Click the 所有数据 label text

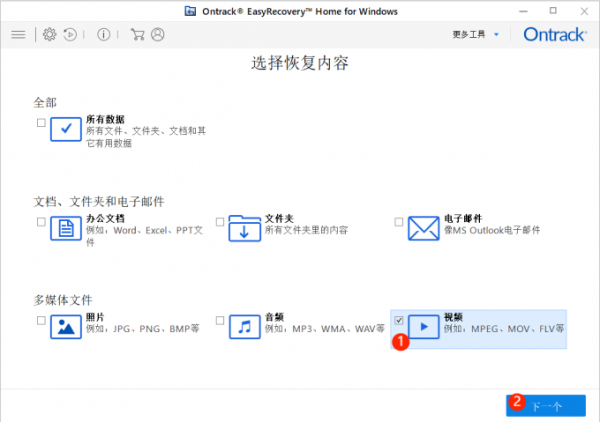pos(105,119)
